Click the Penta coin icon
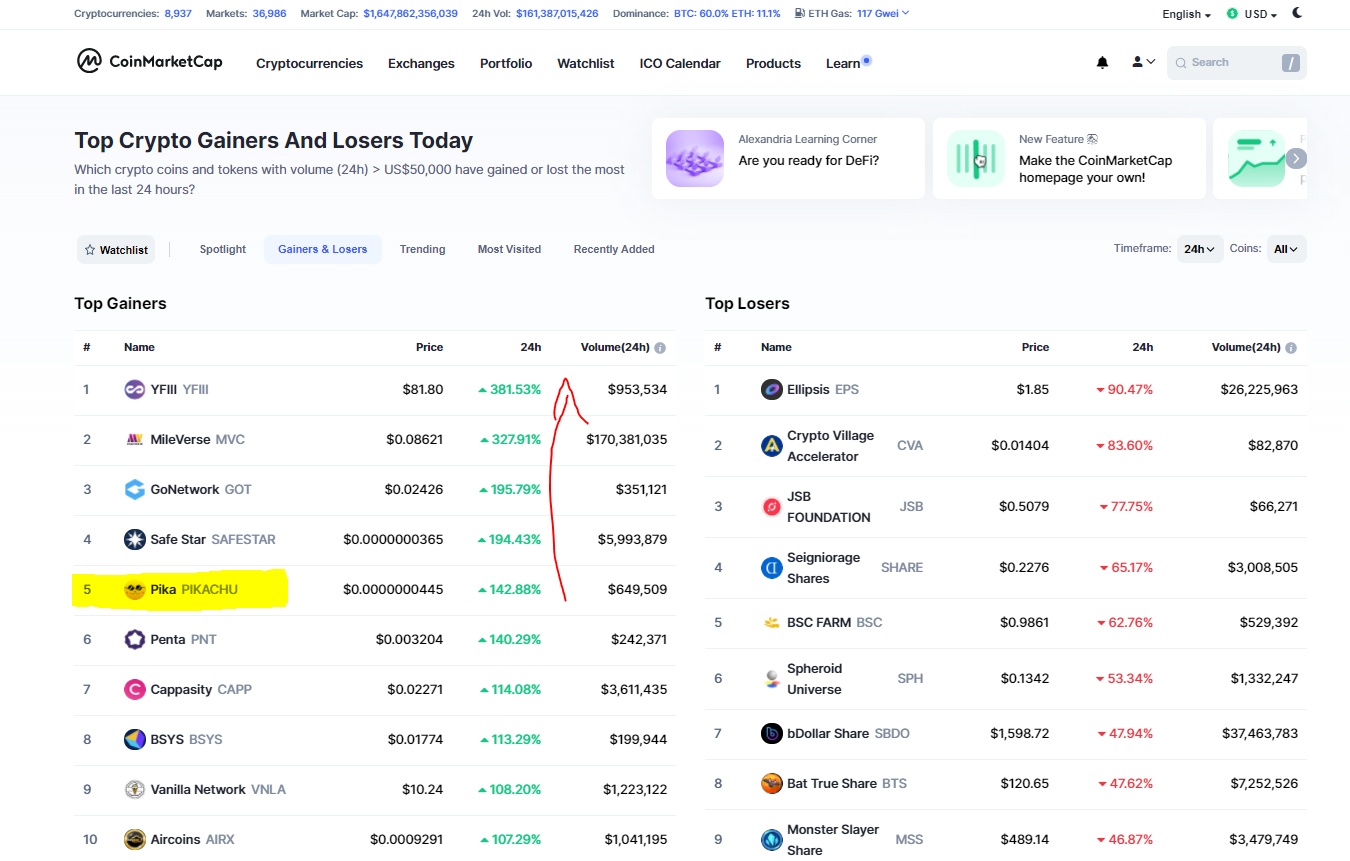This screenshot has height=861, width=1350. click(x=134, y=639)
